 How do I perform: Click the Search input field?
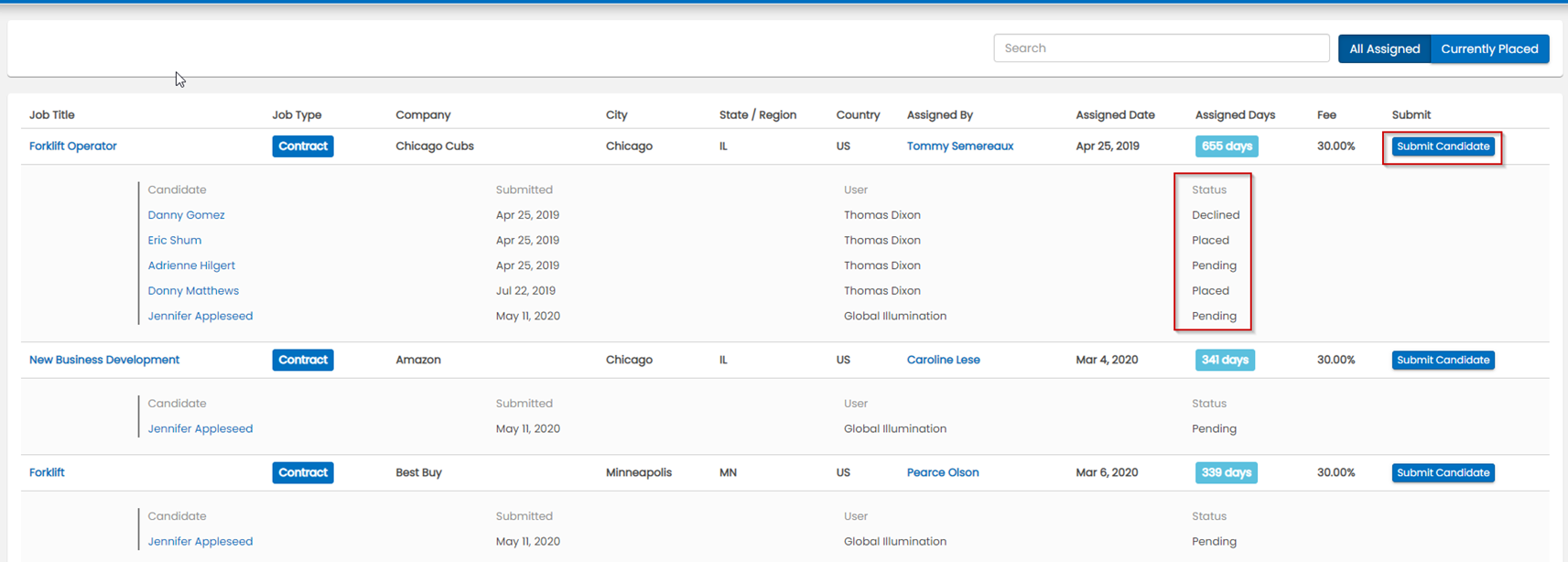click(1161, 49)
